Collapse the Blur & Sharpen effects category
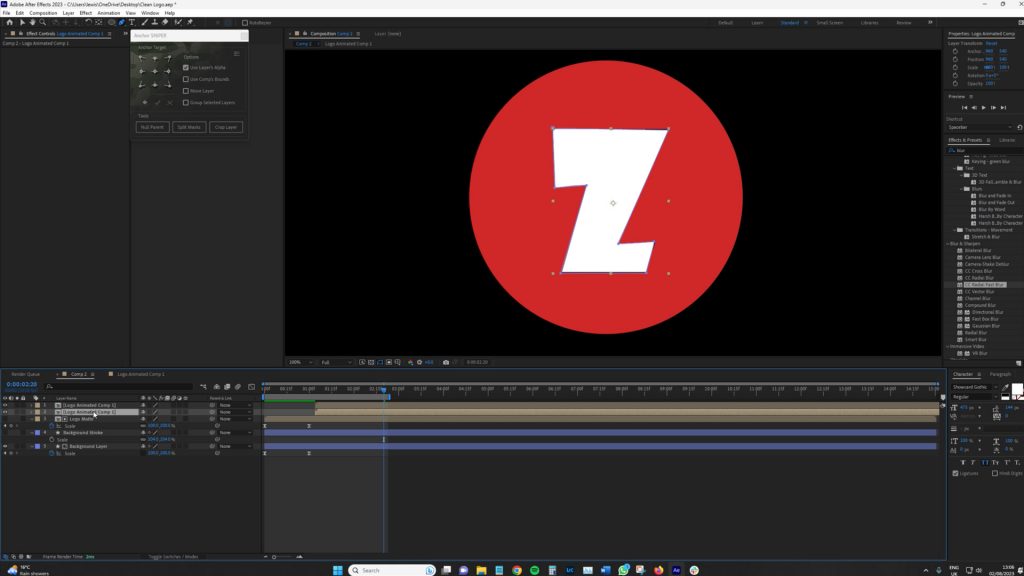This screenshot has width=1024, height=576. [948, 244]
